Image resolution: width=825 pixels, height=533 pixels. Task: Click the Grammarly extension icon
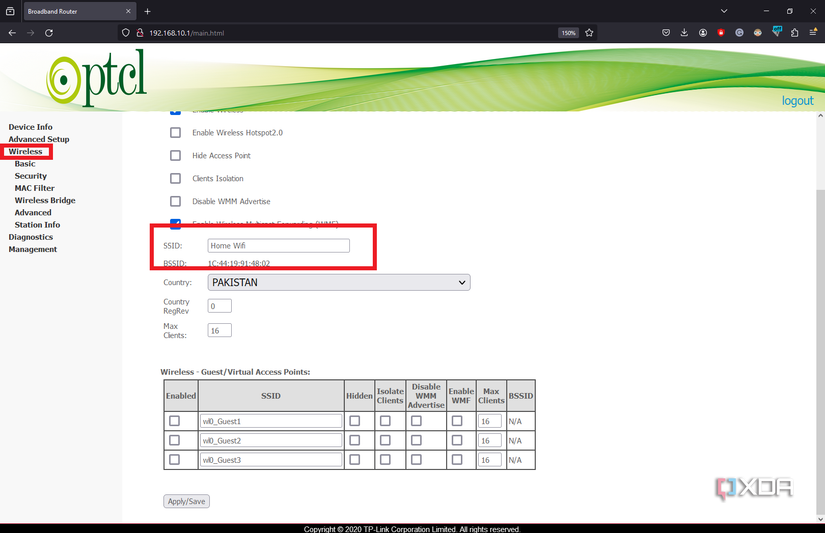739,33
